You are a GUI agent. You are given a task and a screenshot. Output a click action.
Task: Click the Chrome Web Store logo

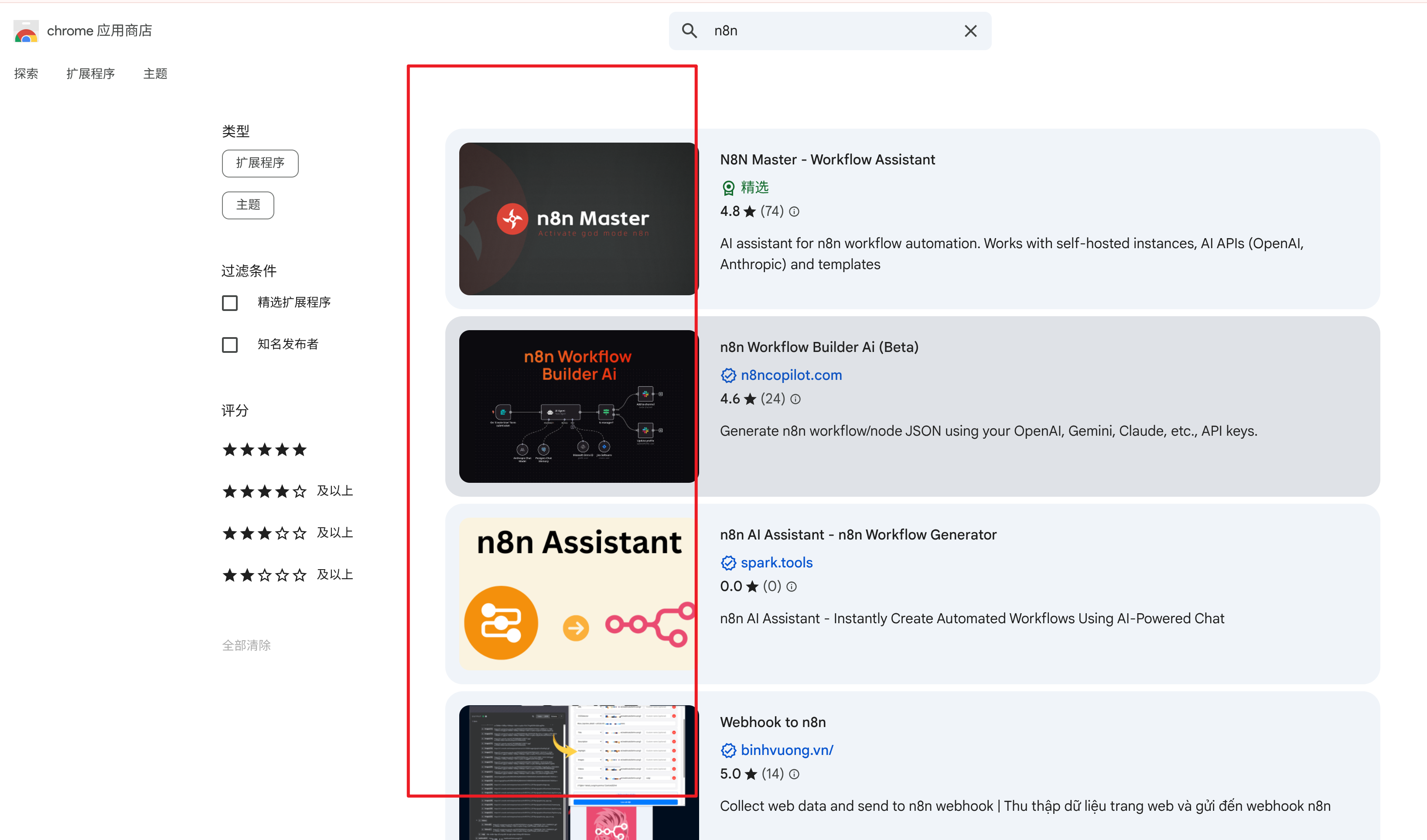click(x=26, y=31)
